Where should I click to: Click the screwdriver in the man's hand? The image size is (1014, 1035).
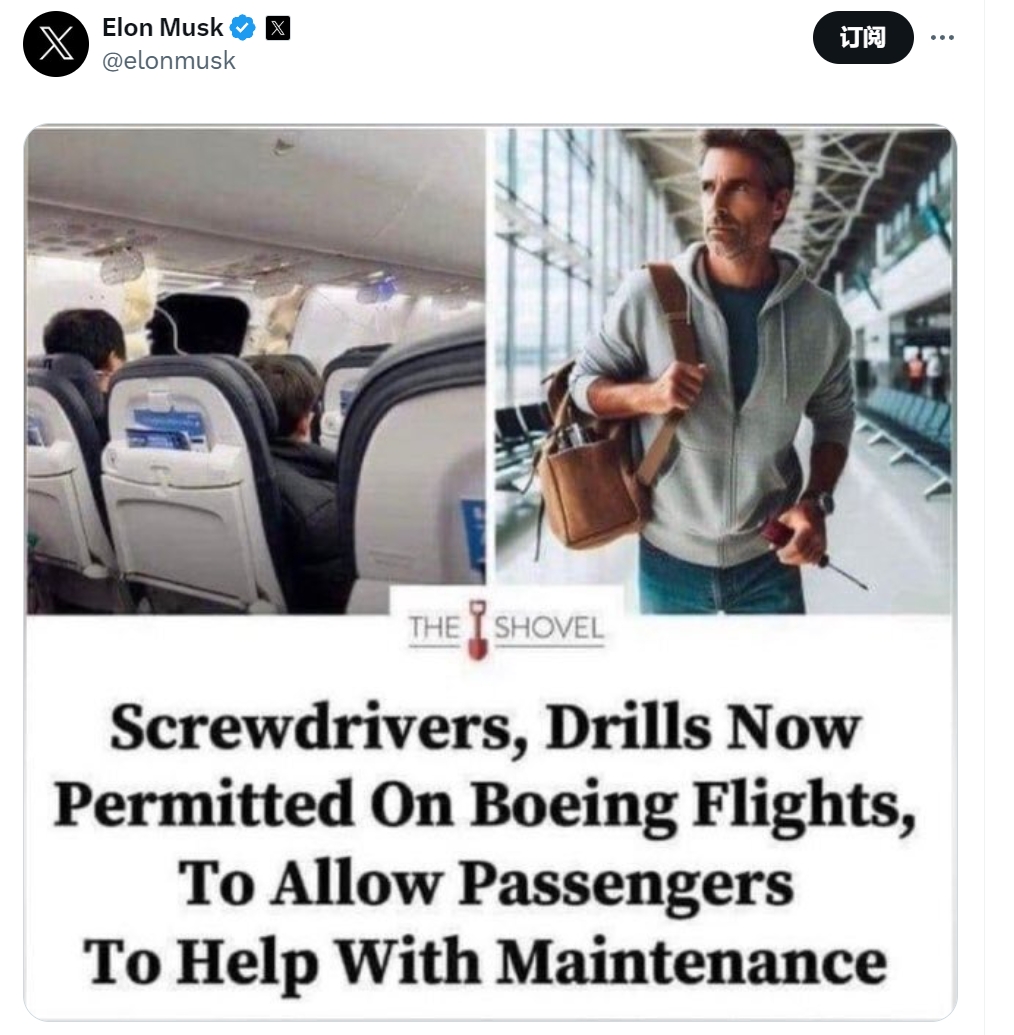(815, 551)
